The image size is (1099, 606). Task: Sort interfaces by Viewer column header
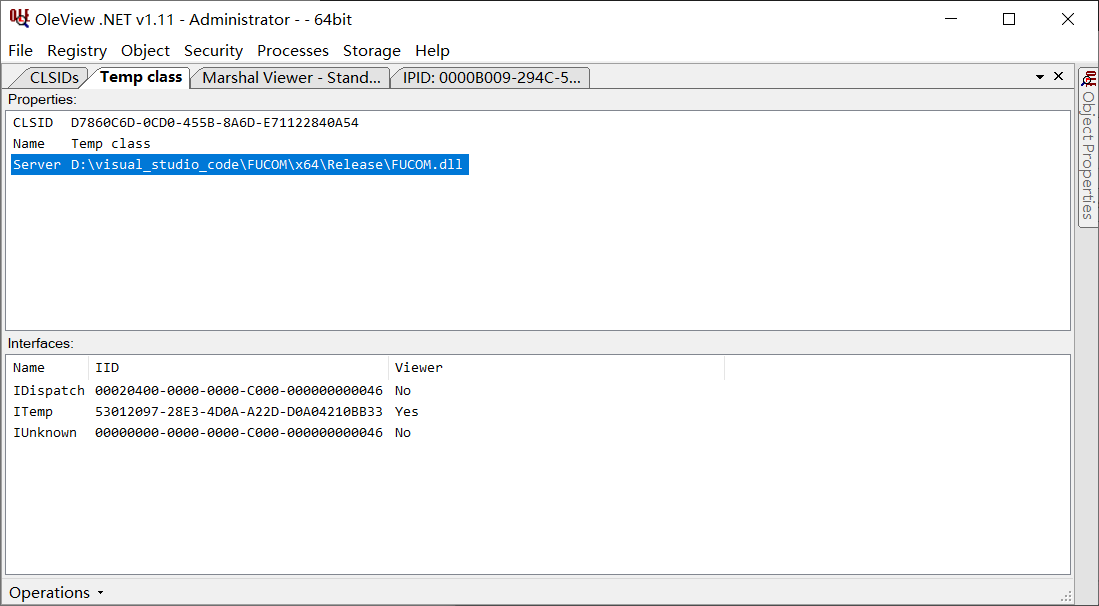[556, 368]
